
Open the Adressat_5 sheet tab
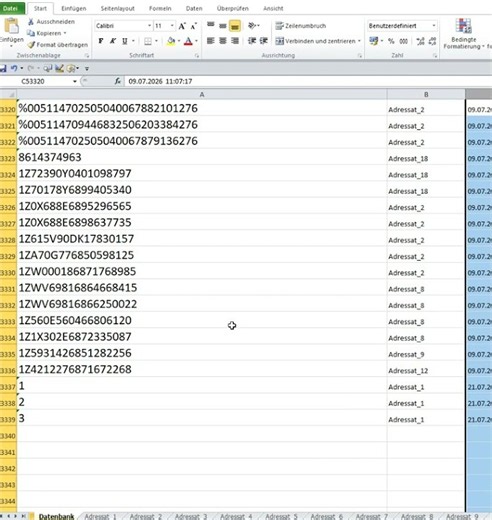point(281,517)
